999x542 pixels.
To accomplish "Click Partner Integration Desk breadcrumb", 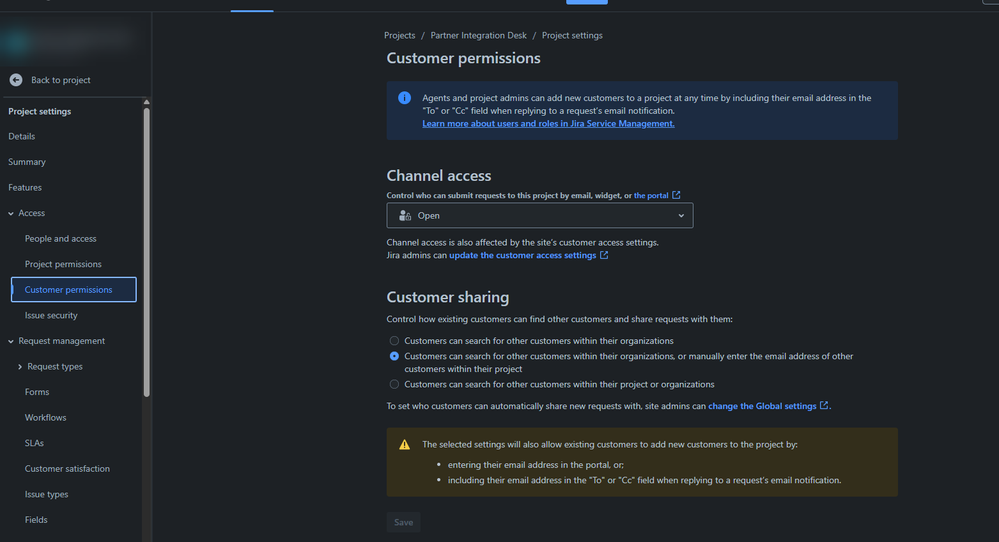I will (x=478, y=35).
